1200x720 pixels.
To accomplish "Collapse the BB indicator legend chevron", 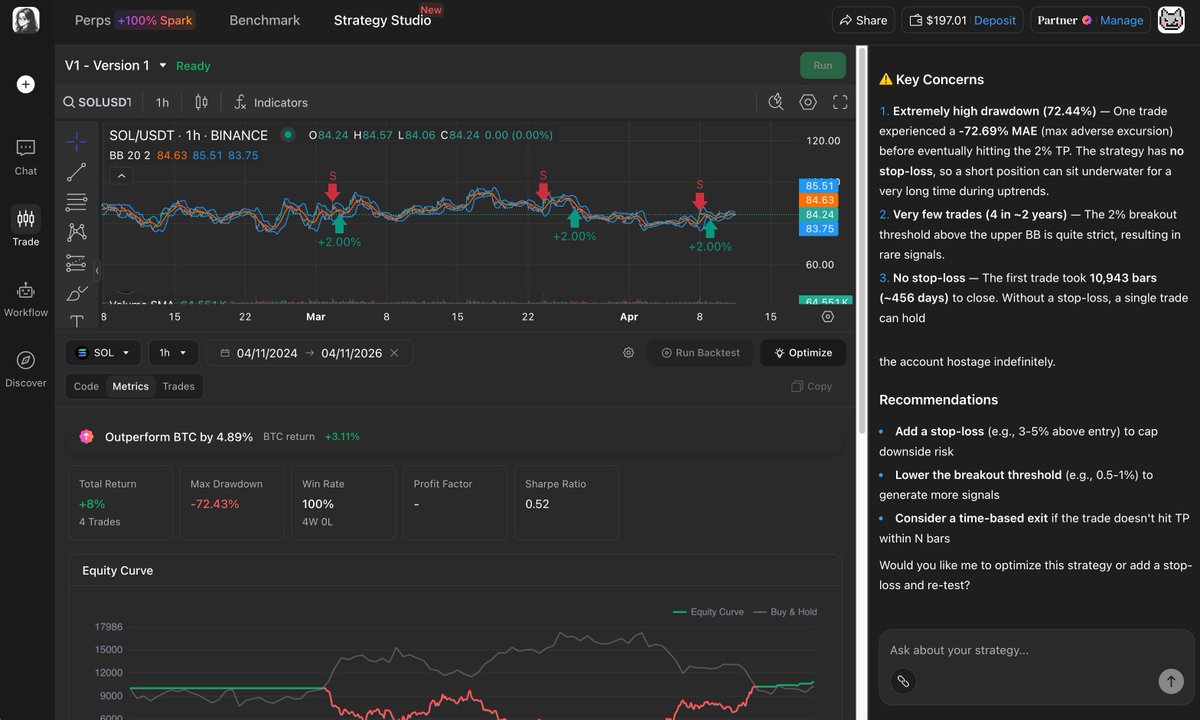I will [121, 176].
